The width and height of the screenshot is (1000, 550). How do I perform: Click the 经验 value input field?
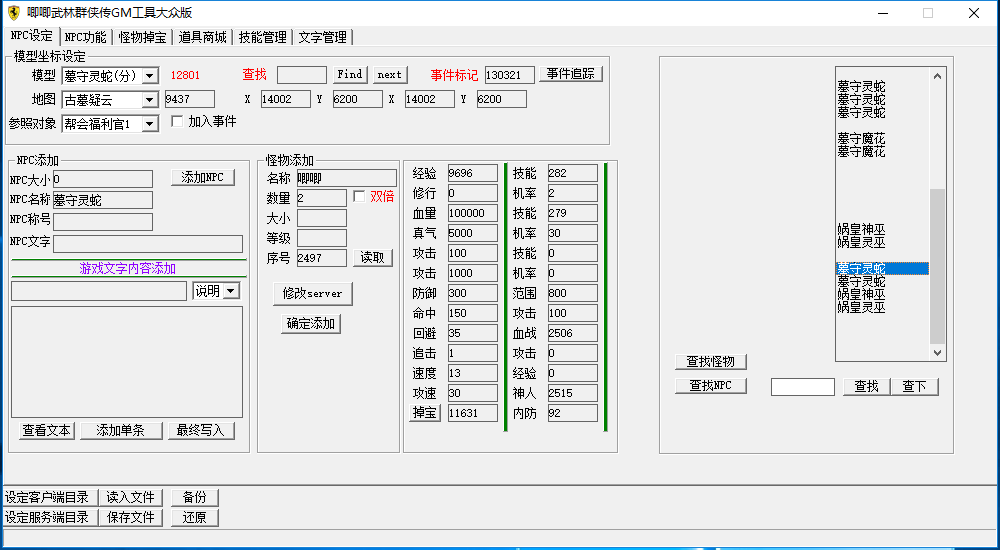click(472, 173)
